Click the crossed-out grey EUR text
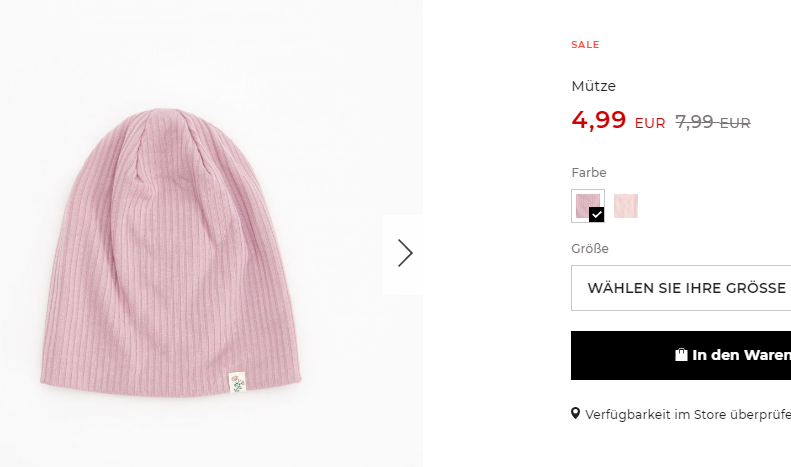791x467 pixels. click(735, 123)
